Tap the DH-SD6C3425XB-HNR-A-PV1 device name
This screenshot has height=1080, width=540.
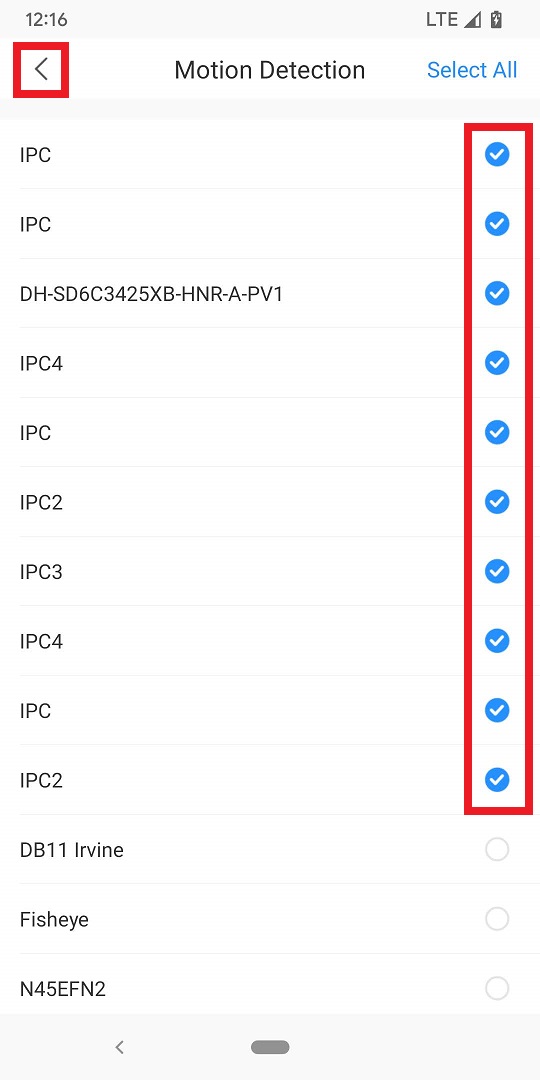[152, 294]
